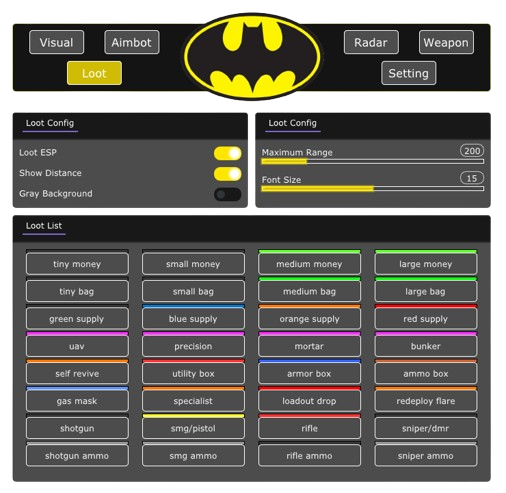Enable the Gray Background toggle
Image resolution: width=506 pixels, height=493 pixels.
227,194
